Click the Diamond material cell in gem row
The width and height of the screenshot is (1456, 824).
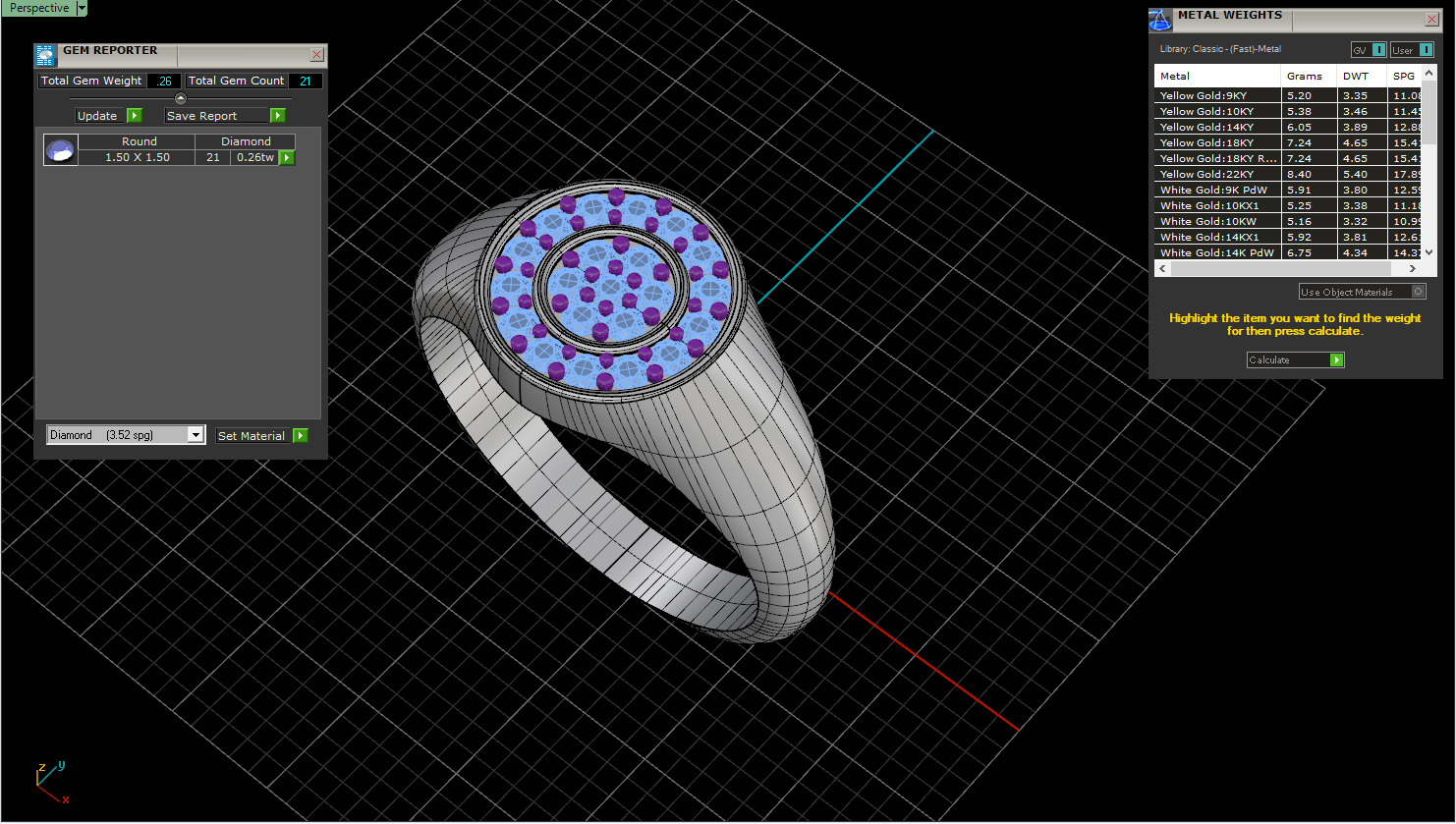[x=246, y=142]
